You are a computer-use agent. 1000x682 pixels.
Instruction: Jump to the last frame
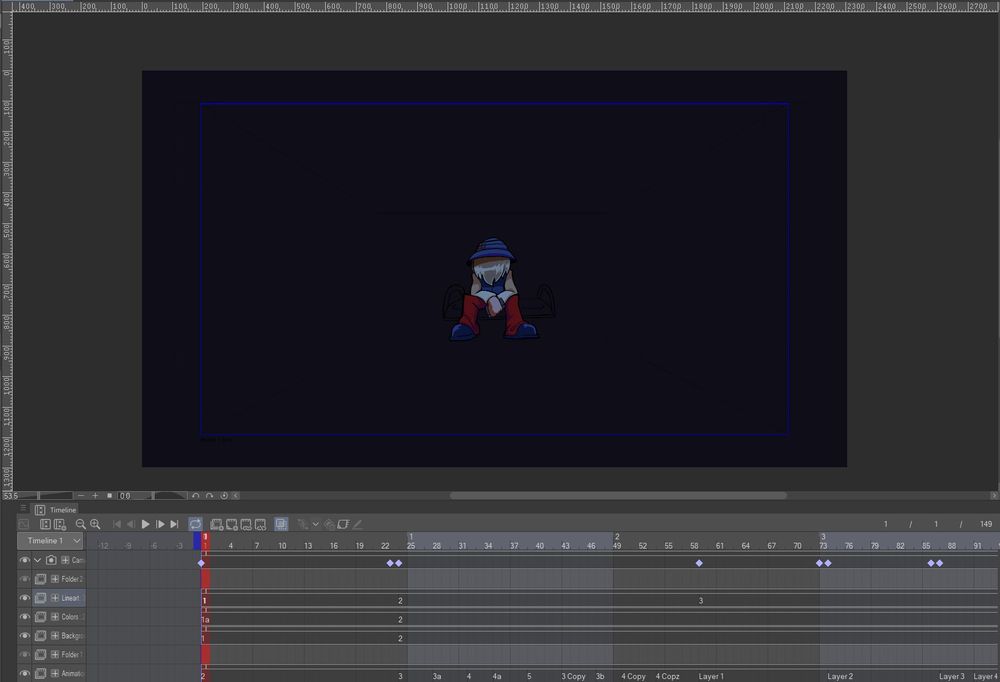[x=174, y=524]
